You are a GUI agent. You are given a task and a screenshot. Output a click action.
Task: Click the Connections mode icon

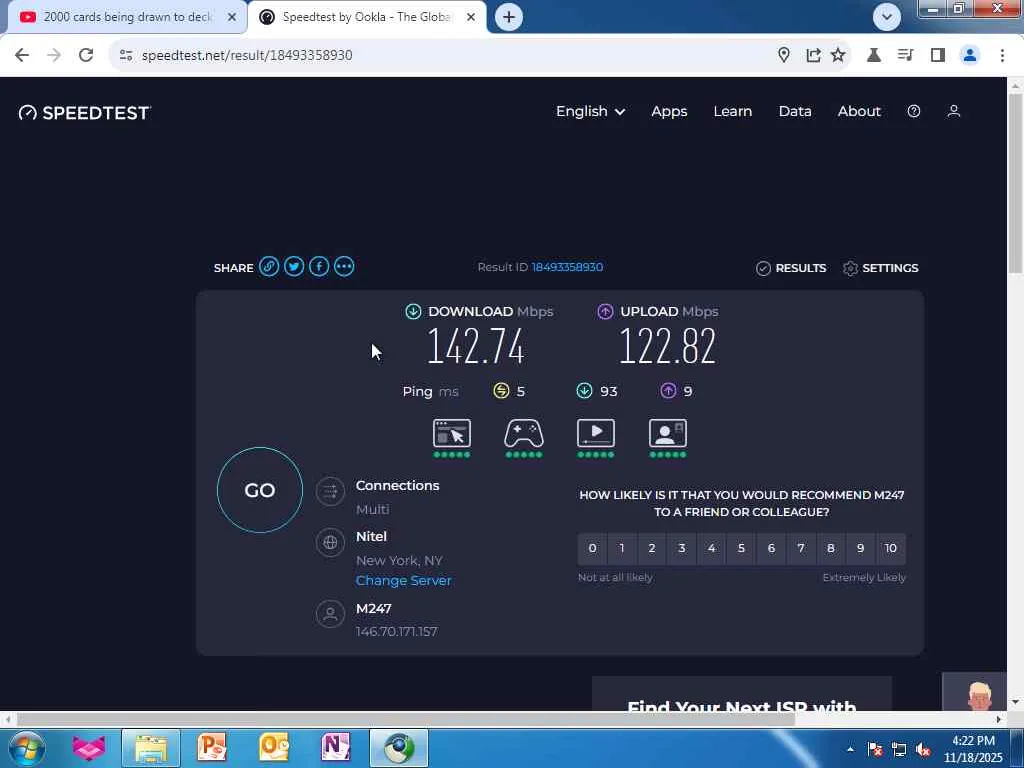(x=330, y=492)
